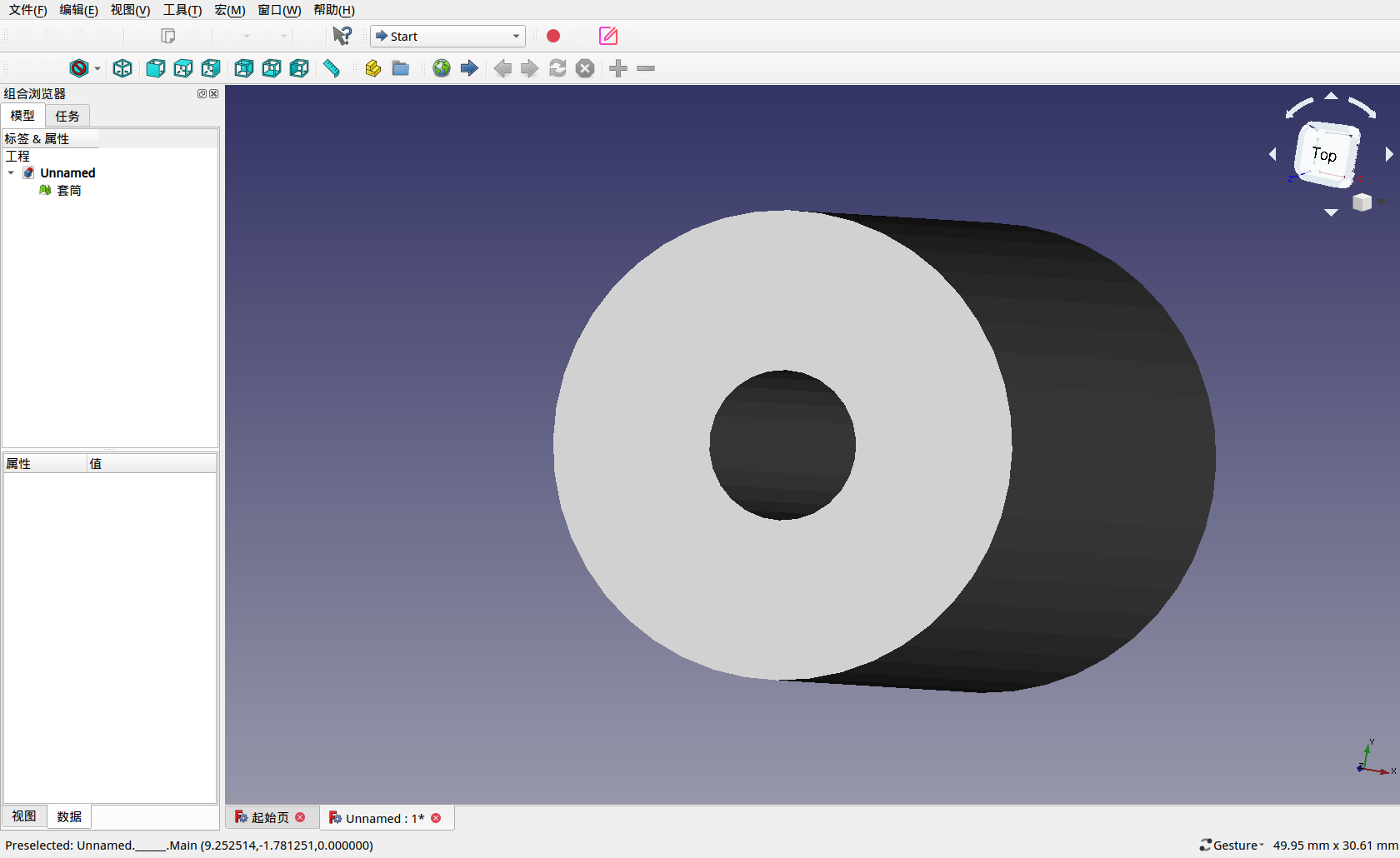
Task: Switch to the 模型 tab
Action: point(22,116)
